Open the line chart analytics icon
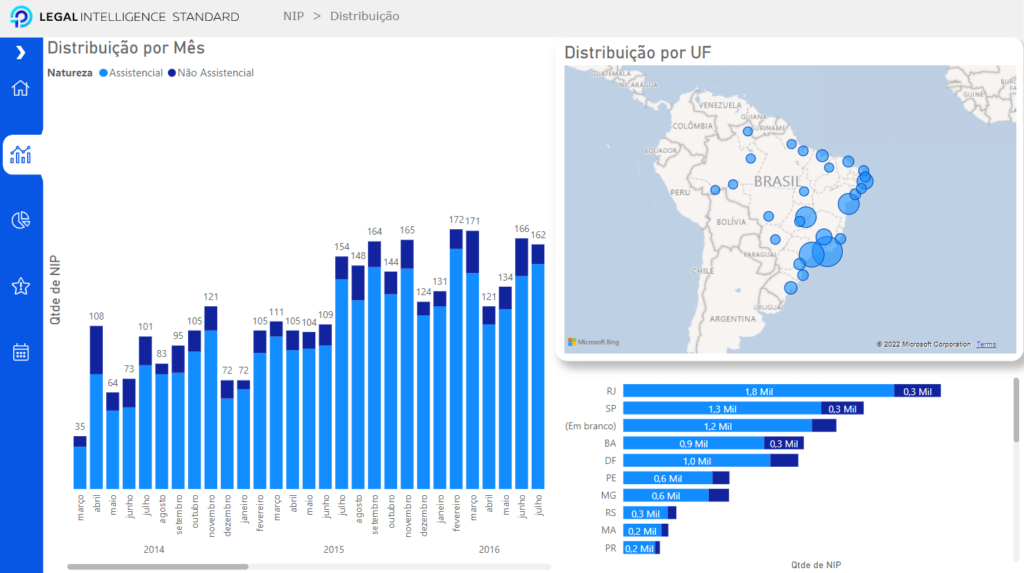This screenshot has width=1024, height=573. click(x=20, y=154)
